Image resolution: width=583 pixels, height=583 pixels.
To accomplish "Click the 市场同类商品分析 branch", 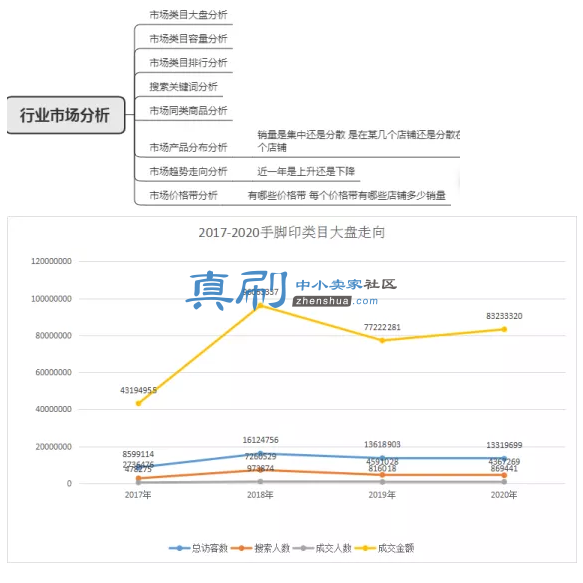I will pyautogui.click(x=188, y=110).
